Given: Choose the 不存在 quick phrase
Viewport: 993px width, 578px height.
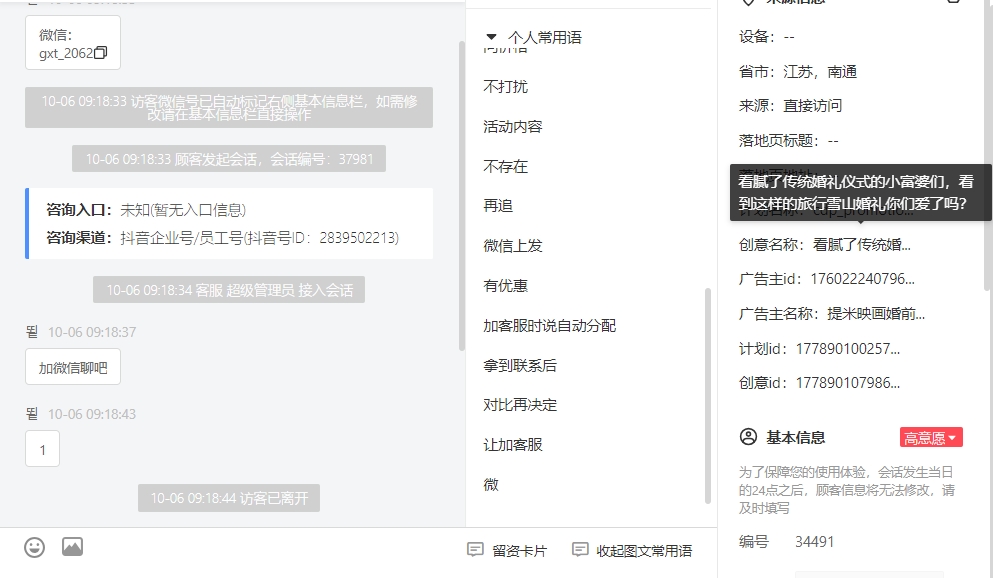Looking at the screenshot, I should pyautogui.click(x=505, y=166).
